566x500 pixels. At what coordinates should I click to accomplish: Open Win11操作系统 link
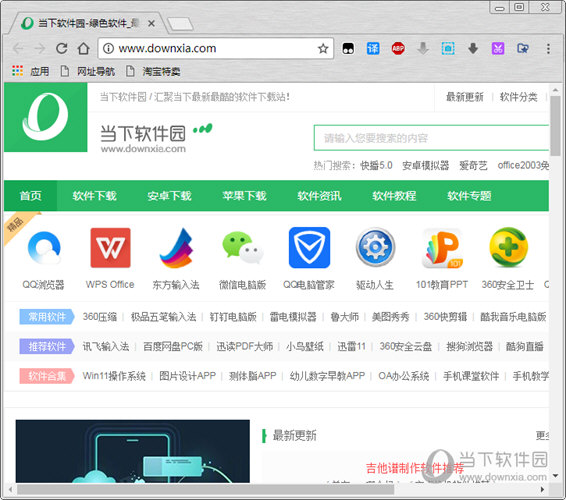click(x=114, y=376)
